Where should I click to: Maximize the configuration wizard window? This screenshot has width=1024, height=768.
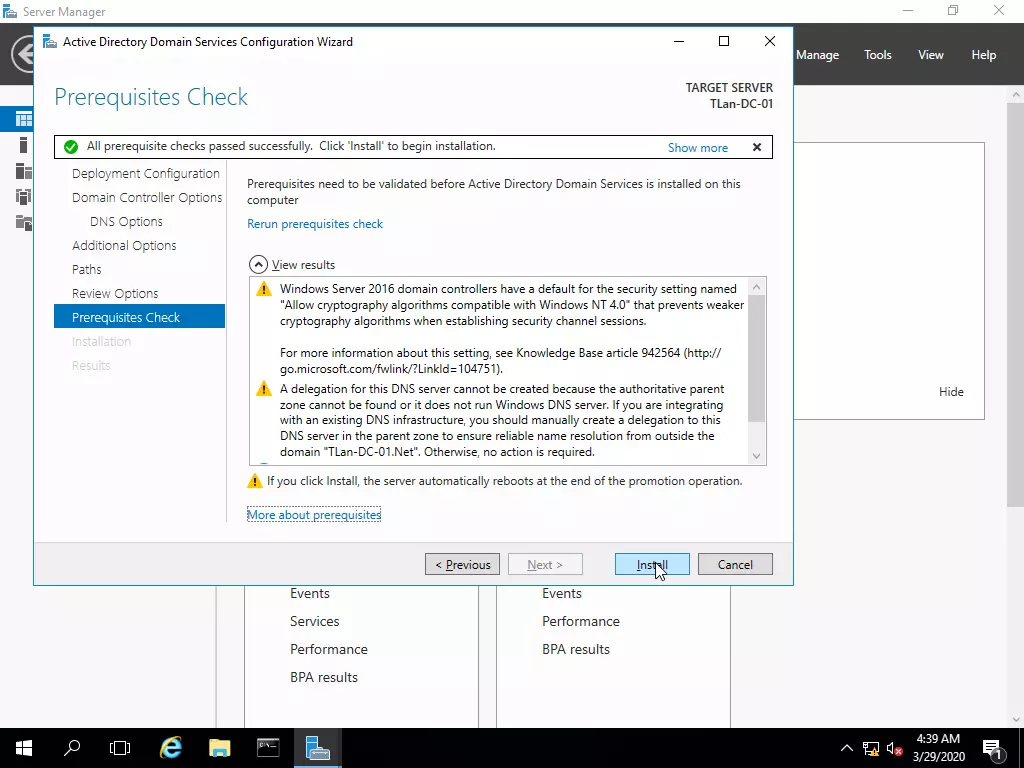[x=724, y=41]
